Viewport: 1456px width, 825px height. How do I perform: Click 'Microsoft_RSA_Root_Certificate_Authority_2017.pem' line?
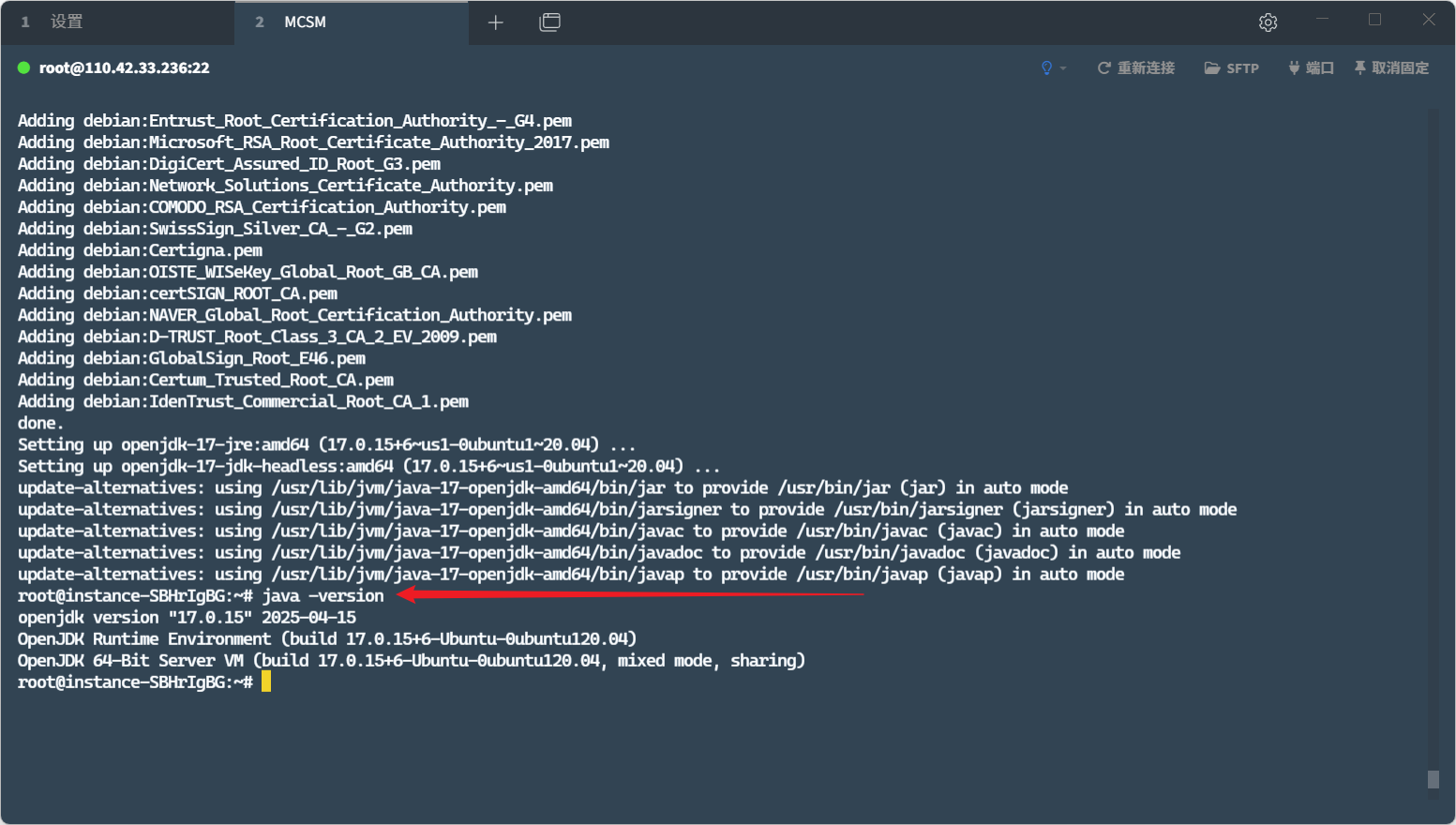(x=313, y=142)
